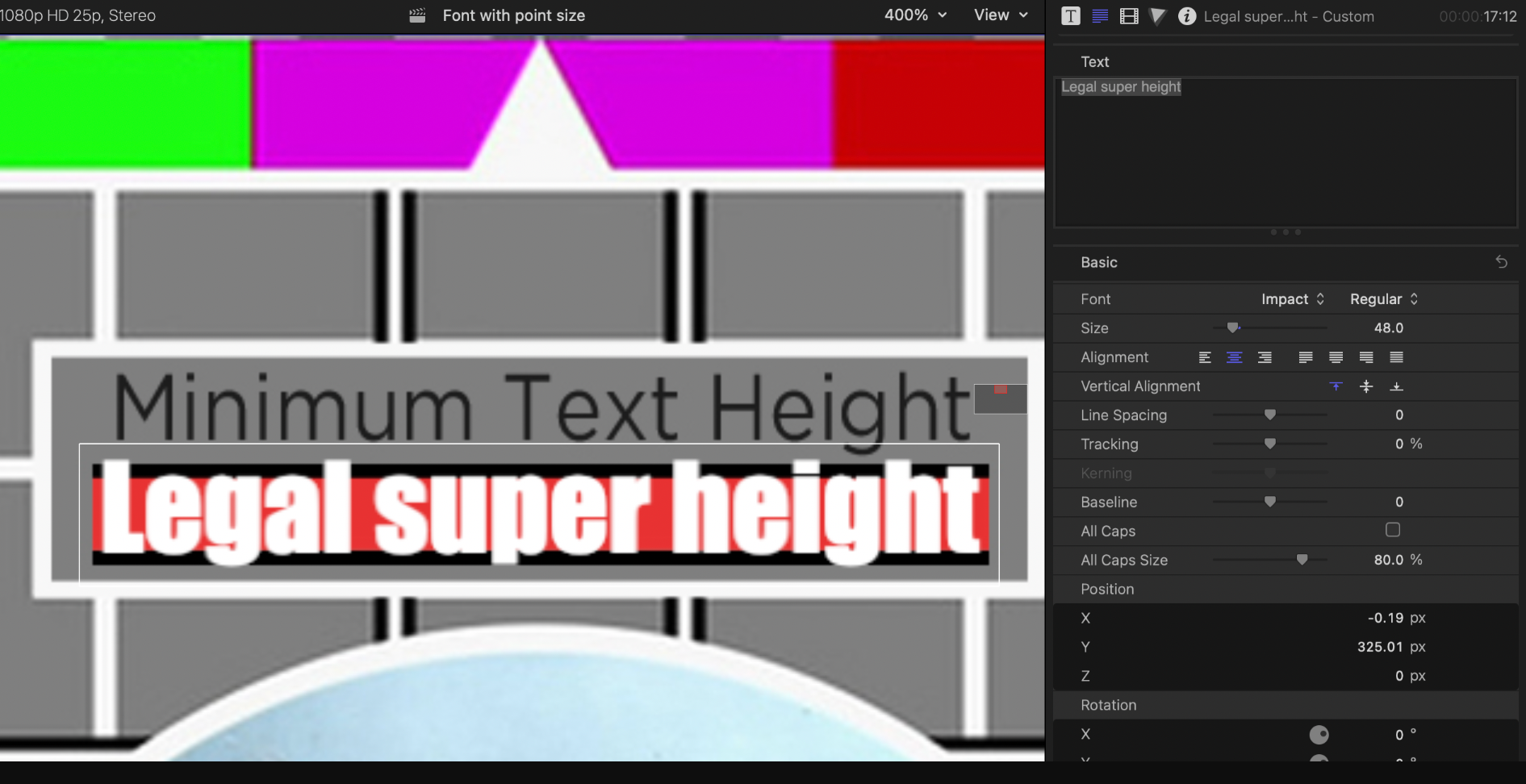This screenshot has height=784, width=1526.
Task: Click the Size value 48.0
Action: point(1388,328)
